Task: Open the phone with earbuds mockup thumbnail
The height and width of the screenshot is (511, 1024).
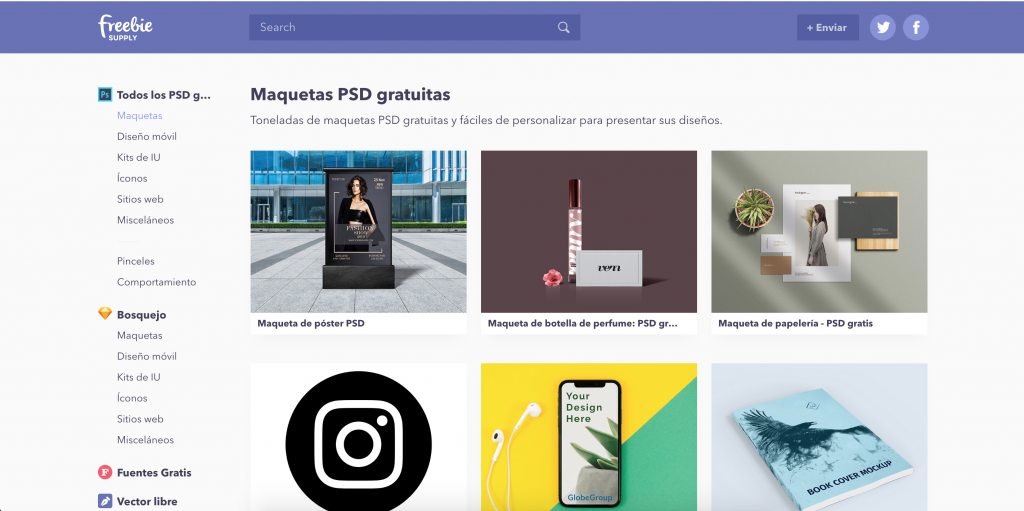Action: tap(588, 437)
